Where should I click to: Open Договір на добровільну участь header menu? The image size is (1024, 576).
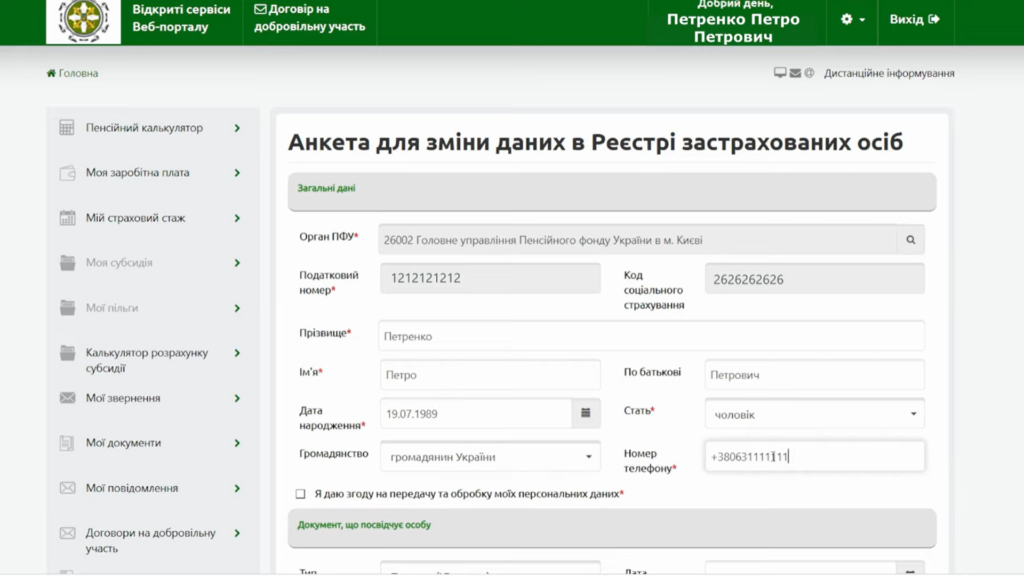309,18
